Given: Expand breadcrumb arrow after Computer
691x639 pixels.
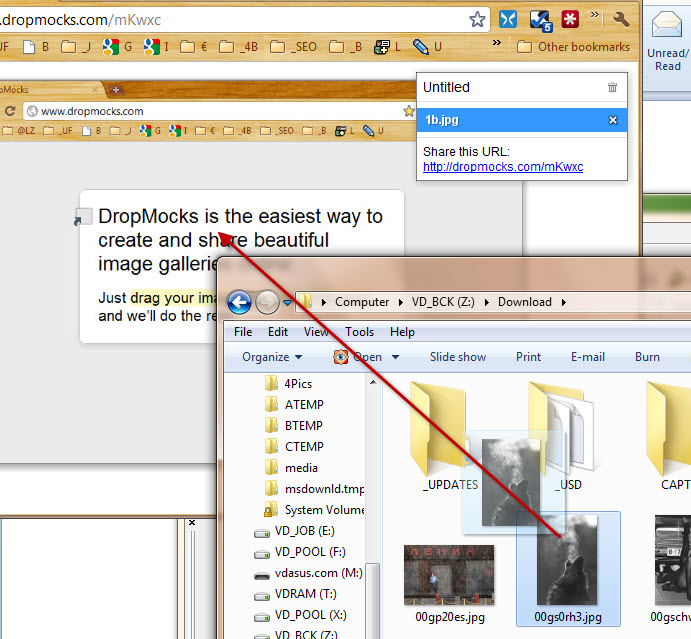Looking at the screenshot, I should click(x=400, y=302).
